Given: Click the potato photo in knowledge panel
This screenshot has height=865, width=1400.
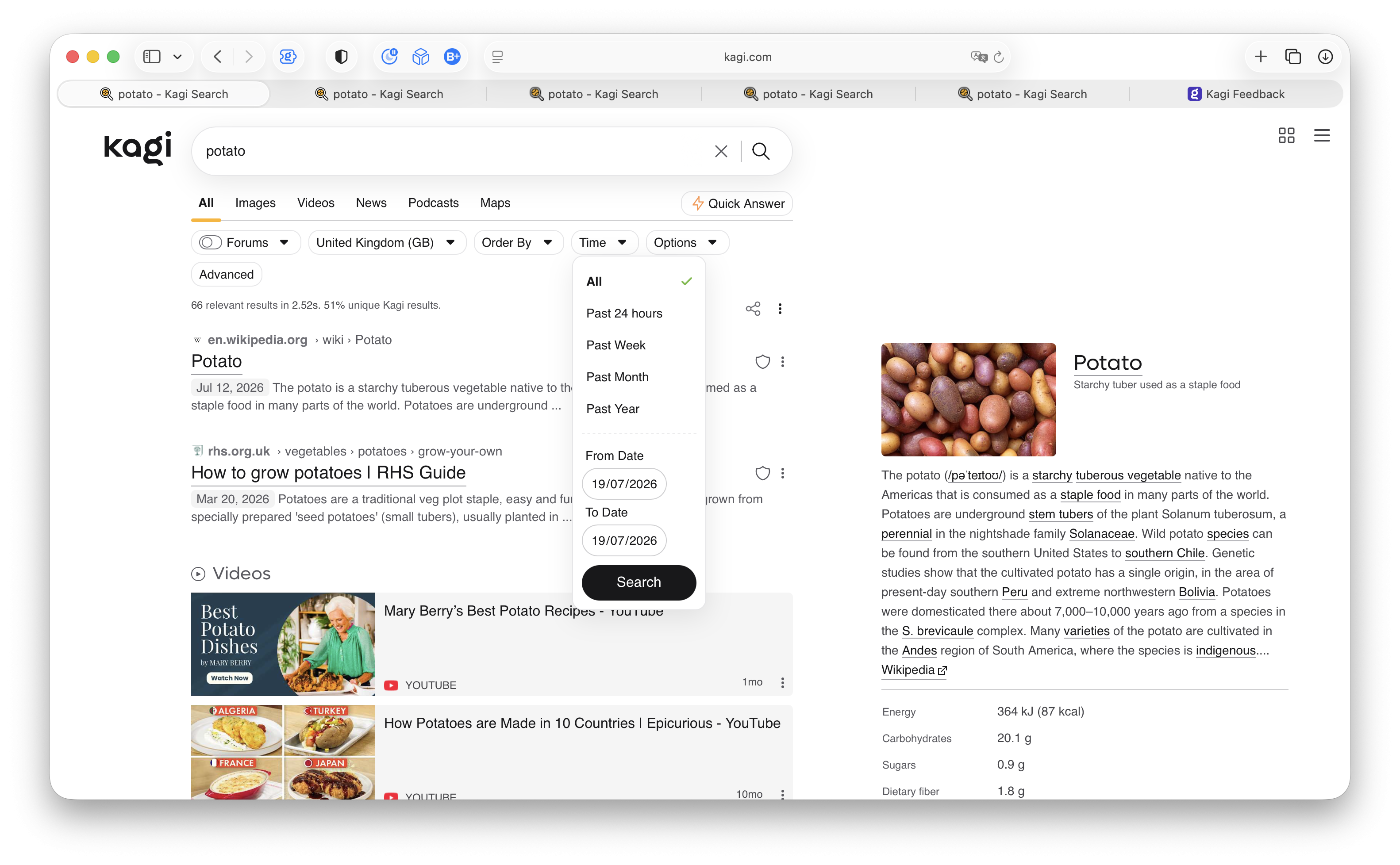Looking at the screenshot, I should [x=968, y=400].
